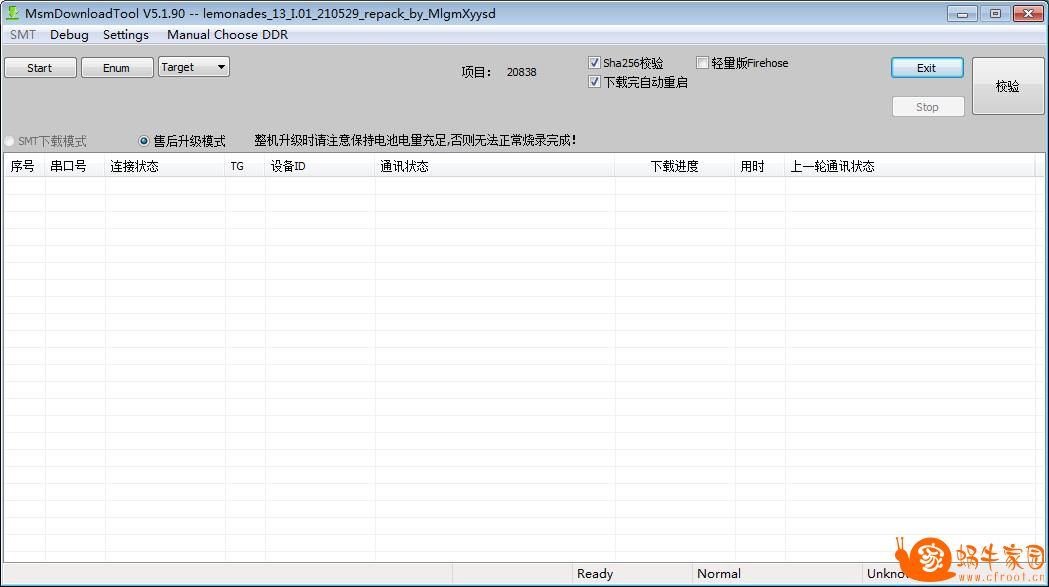Open the SMT menu
The height and width of the screenshot is (587, 1049).
pyautogui.click(x=23, y=35)
